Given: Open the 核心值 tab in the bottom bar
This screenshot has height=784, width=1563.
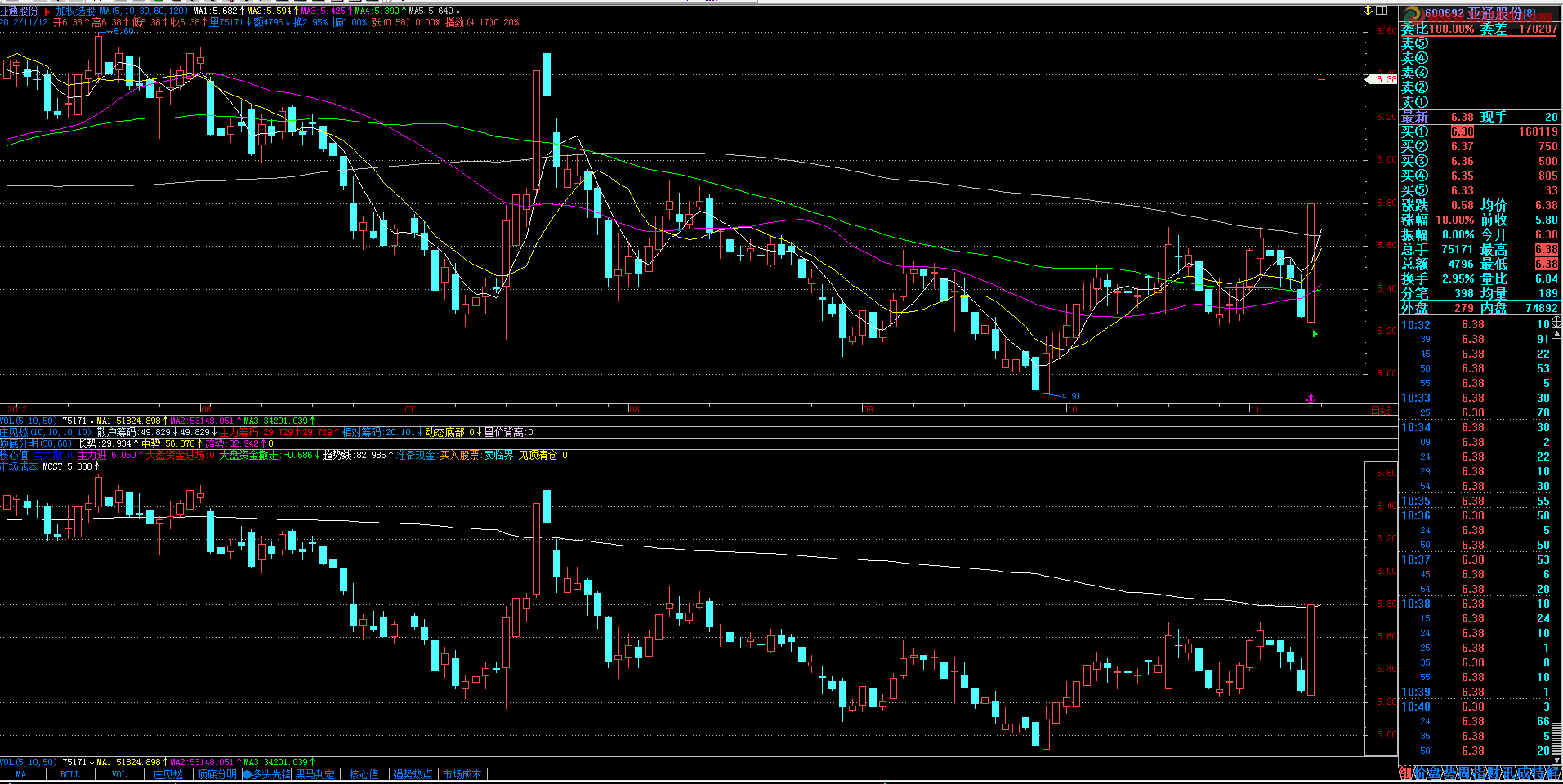Looking at the screenshot, I should click(364, 774).
